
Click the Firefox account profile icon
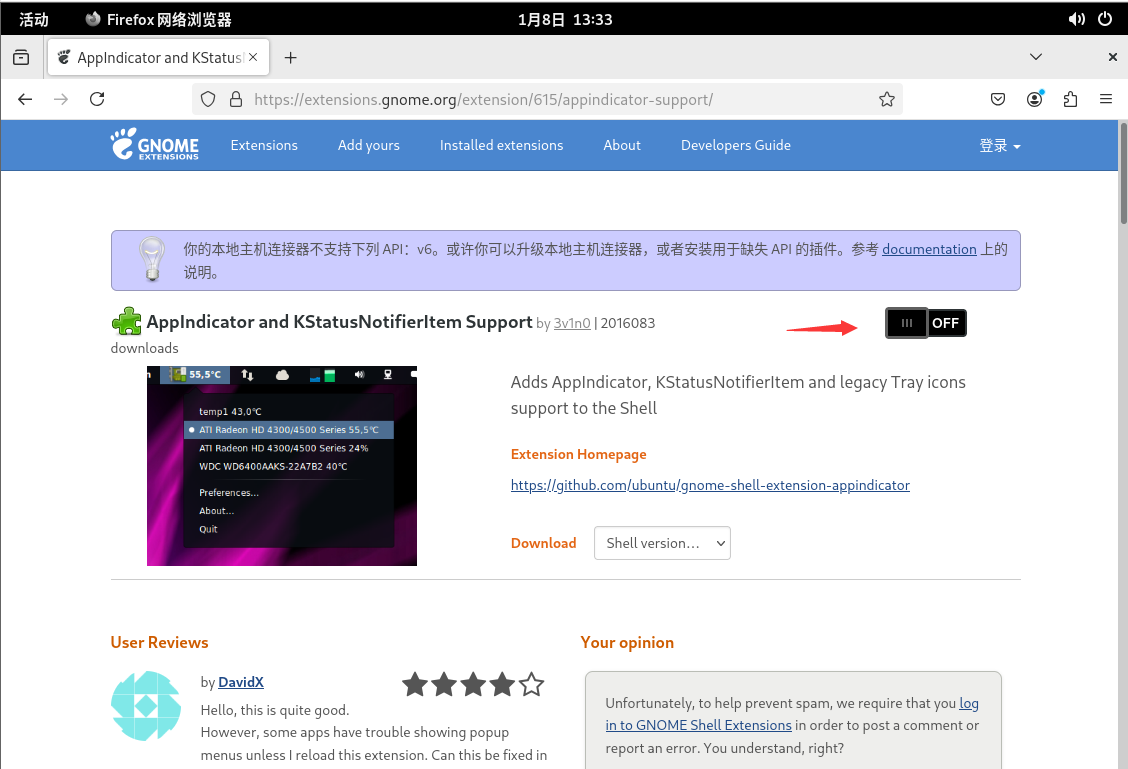point(1034,99)
